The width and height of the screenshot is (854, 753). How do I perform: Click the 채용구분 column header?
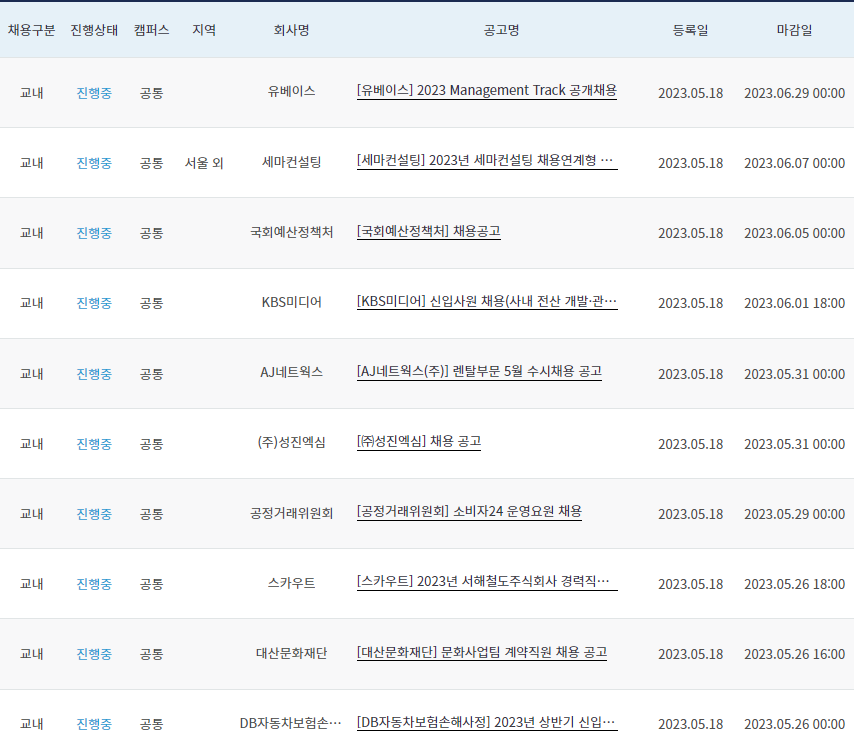tap(32, 30)
